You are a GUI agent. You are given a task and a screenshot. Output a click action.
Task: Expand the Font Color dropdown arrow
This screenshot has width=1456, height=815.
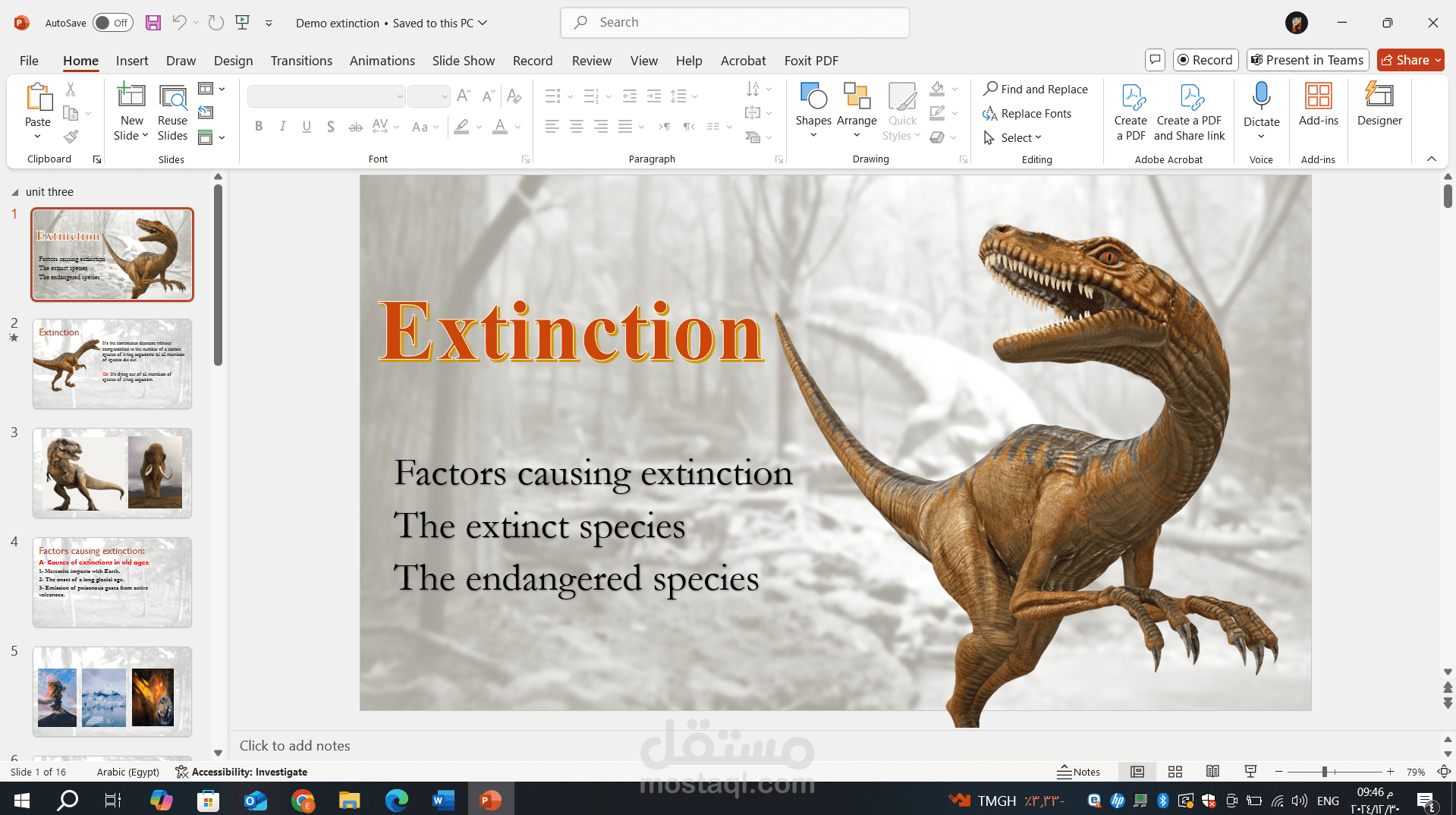[518, 127]
